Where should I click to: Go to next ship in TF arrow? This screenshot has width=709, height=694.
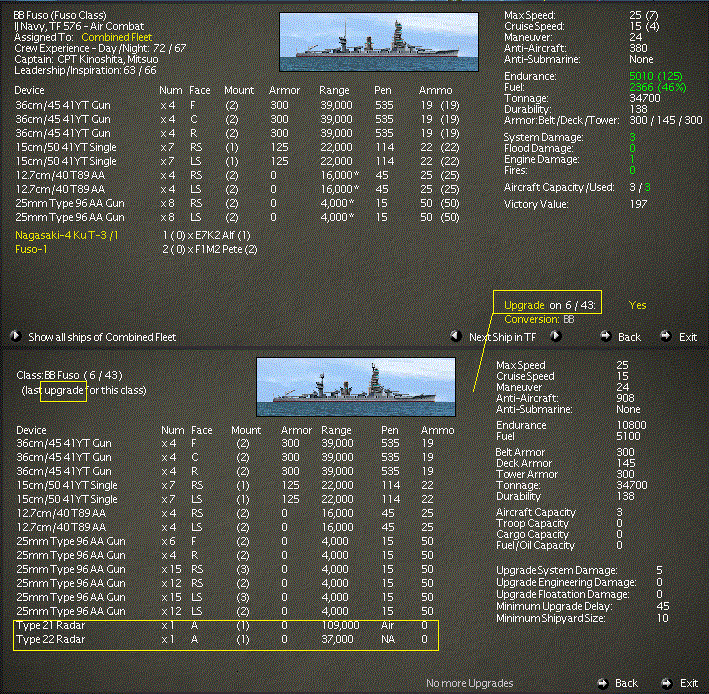coord(556,336)
